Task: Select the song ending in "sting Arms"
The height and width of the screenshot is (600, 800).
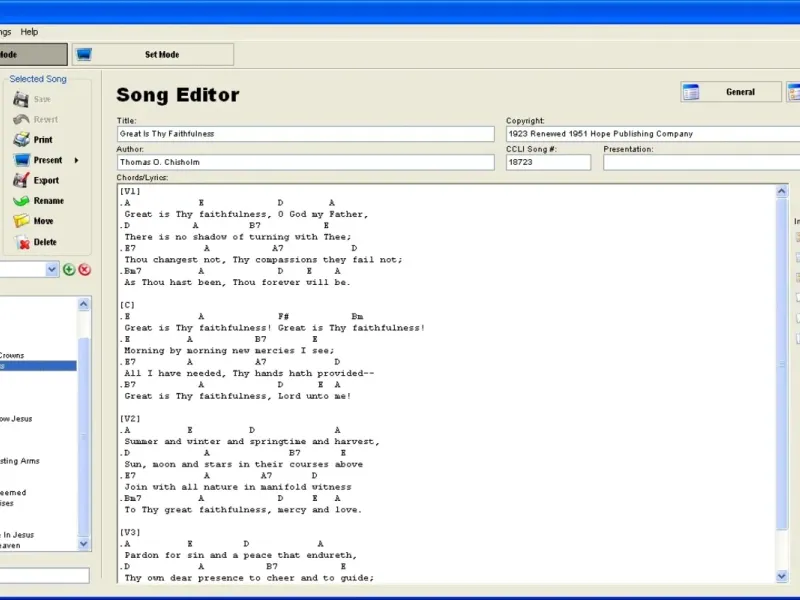Action: pyautogui.click(x=20, y=461)
